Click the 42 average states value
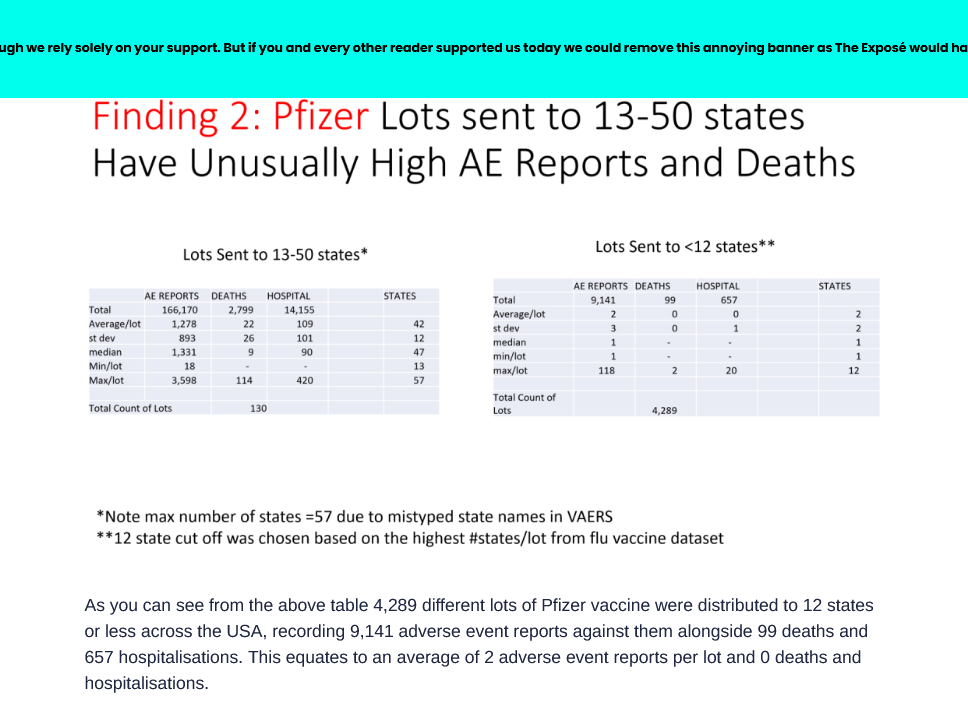 click(419, 324)
